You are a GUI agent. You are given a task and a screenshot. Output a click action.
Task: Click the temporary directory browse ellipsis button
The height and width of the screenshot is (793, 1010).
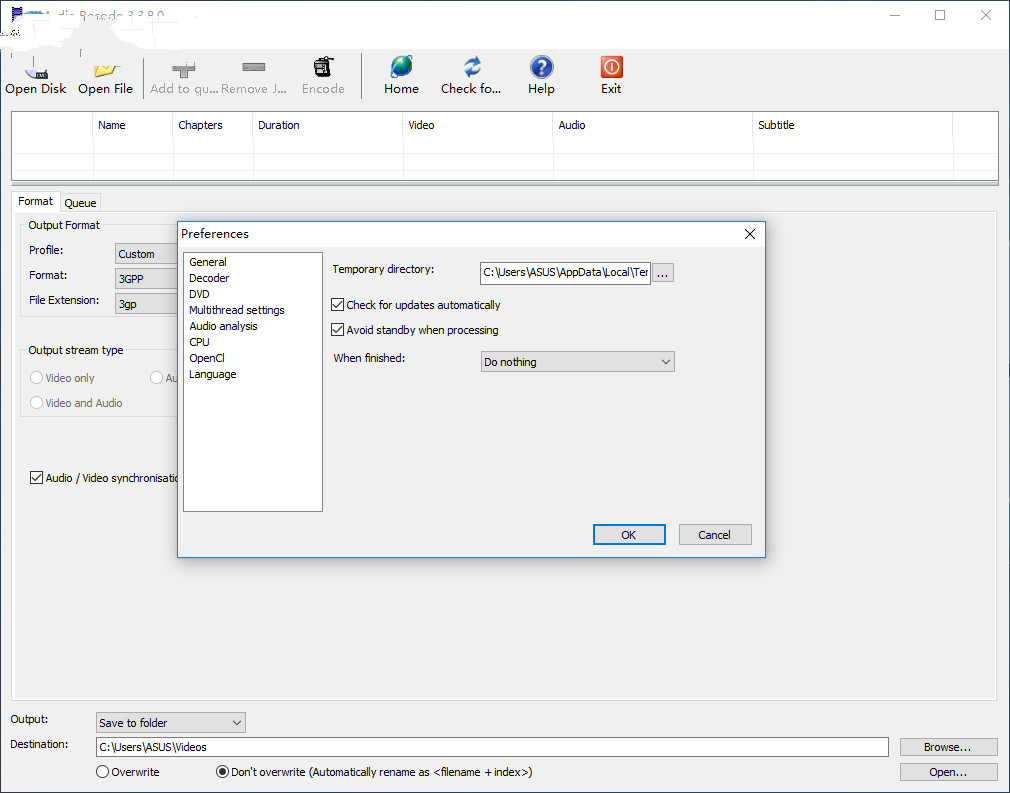click(x=663, y=272)
